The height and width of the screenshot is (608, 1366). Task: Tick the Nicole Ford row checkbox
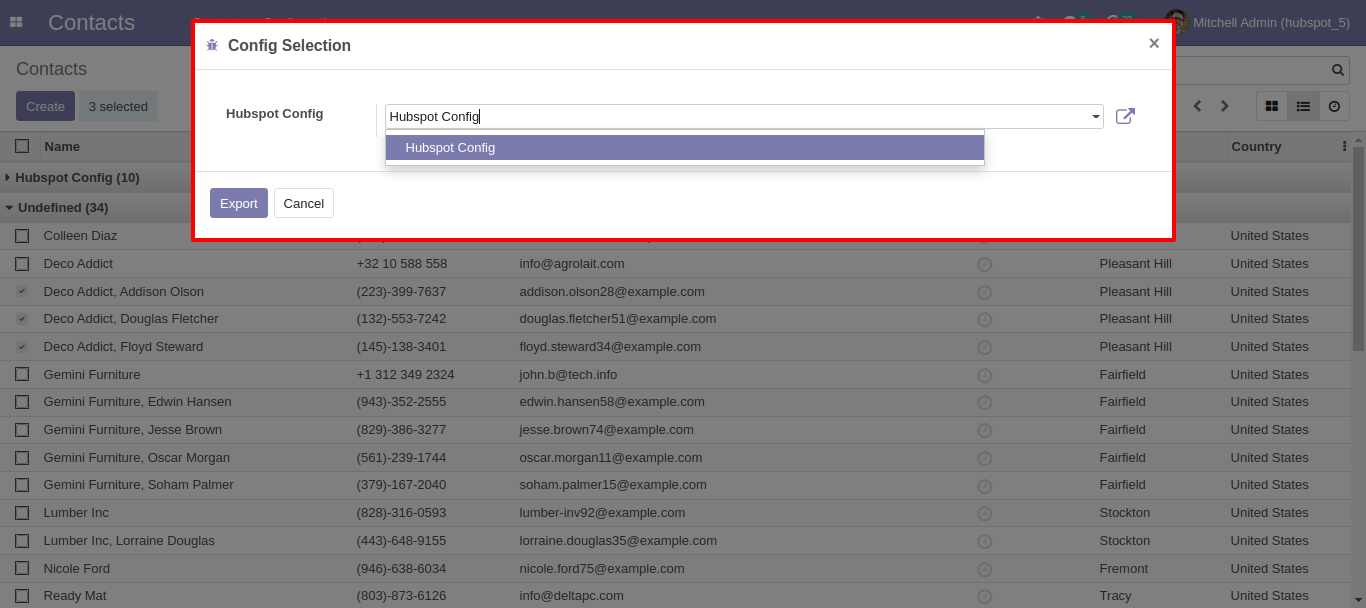coord(22,568)
